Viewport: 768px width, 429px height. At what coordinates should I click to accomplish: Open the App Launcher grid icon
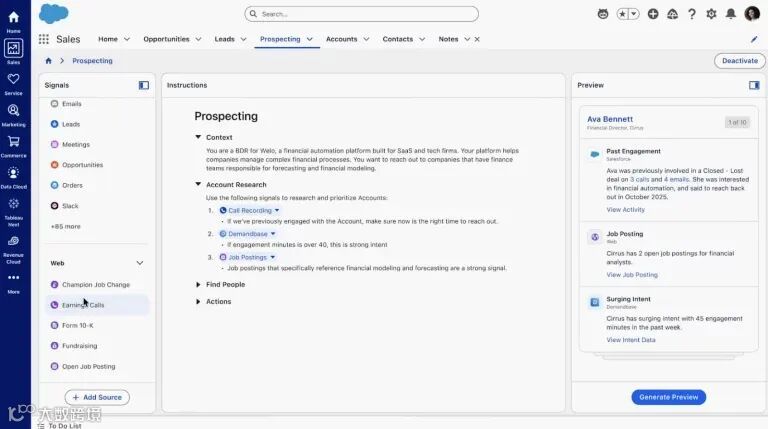[x=44, y=39]
